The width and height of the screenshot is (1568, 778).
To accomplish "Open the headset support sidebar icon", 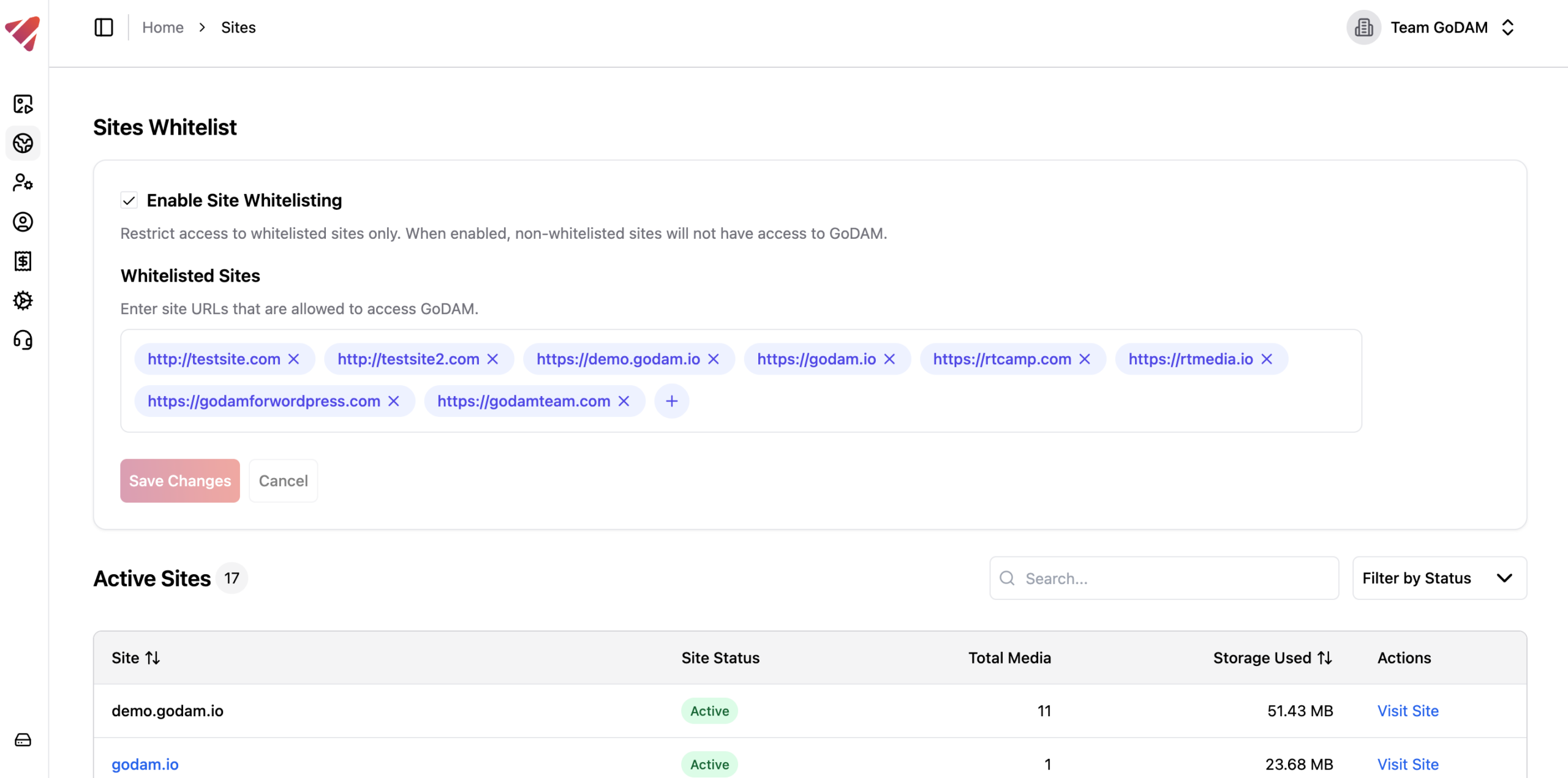I will click(23, 340).
